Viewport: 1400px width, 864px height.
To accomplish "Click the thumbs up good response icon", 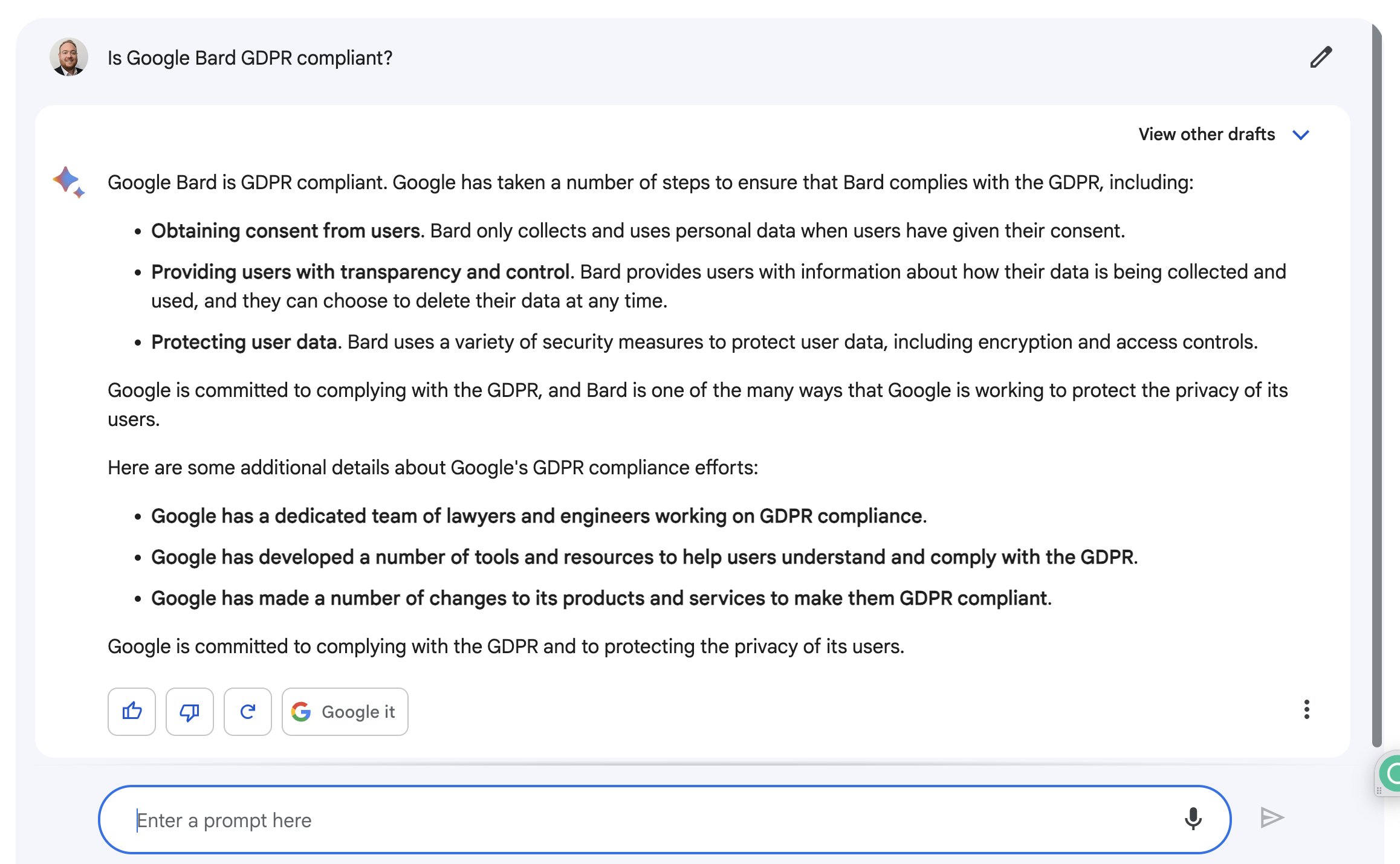I will [x=132, y=711].
